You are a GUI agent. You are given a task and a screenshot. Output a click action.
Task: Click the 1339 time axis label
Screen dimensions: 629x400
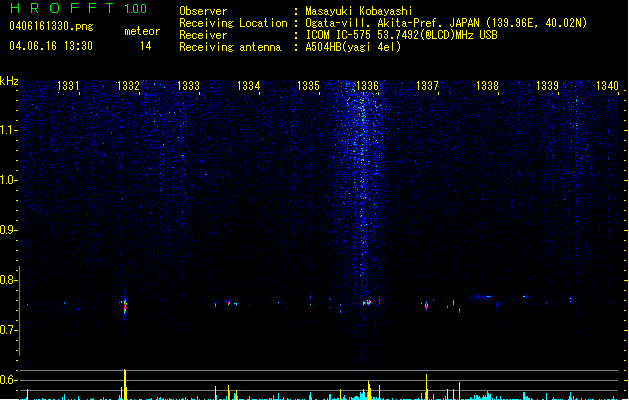[x=547, y=86]
